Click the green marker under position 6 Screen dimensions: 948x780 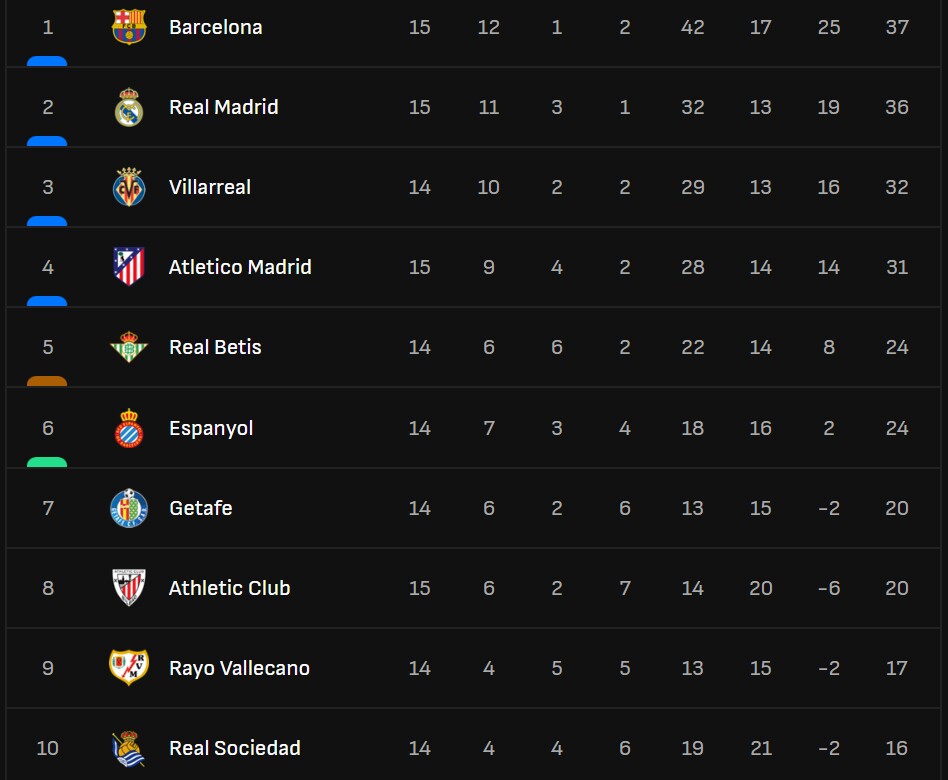tap(47, 462)
